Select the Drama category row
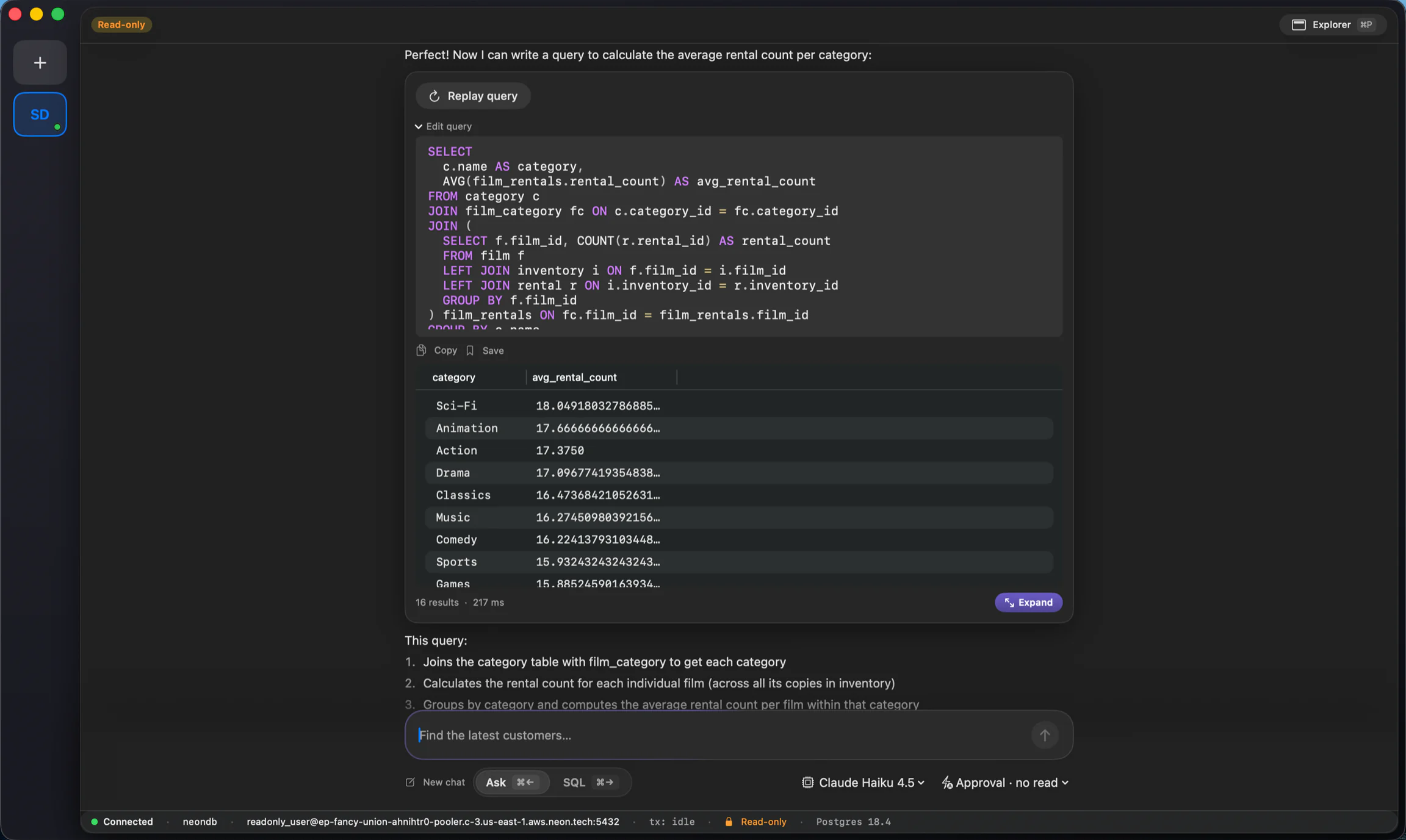1406x840 pixels. click(x=739, y=473)
